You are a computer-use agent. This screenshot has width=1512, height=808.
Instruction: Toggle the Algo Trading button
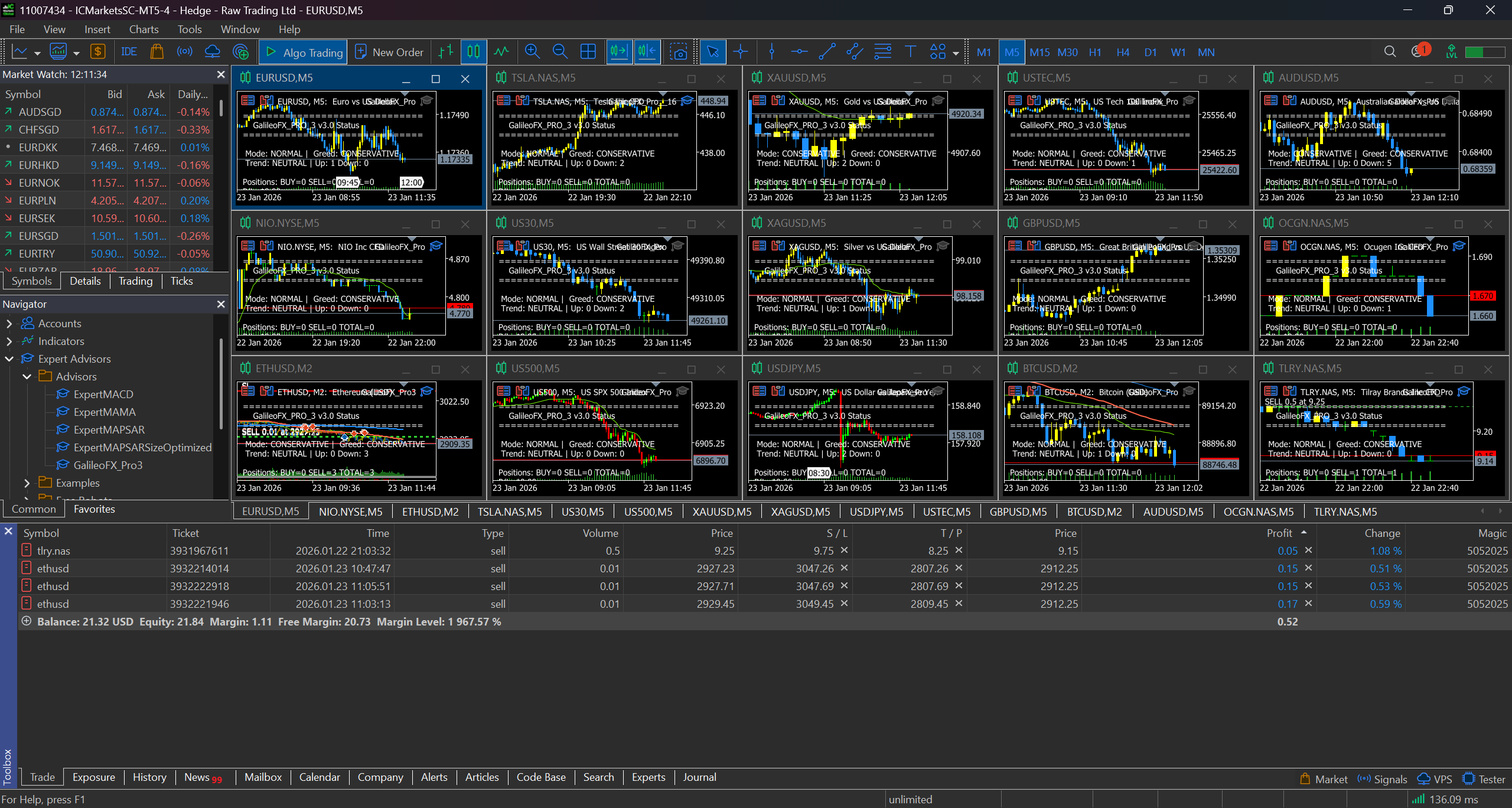[304, 52]
